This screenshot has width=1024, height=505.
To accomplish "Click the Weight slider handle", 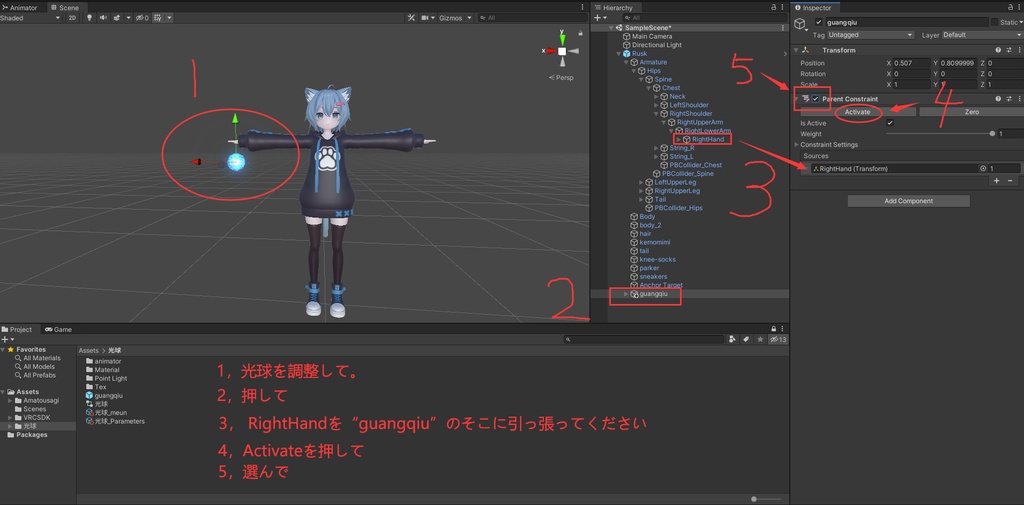I will point(992,133).
